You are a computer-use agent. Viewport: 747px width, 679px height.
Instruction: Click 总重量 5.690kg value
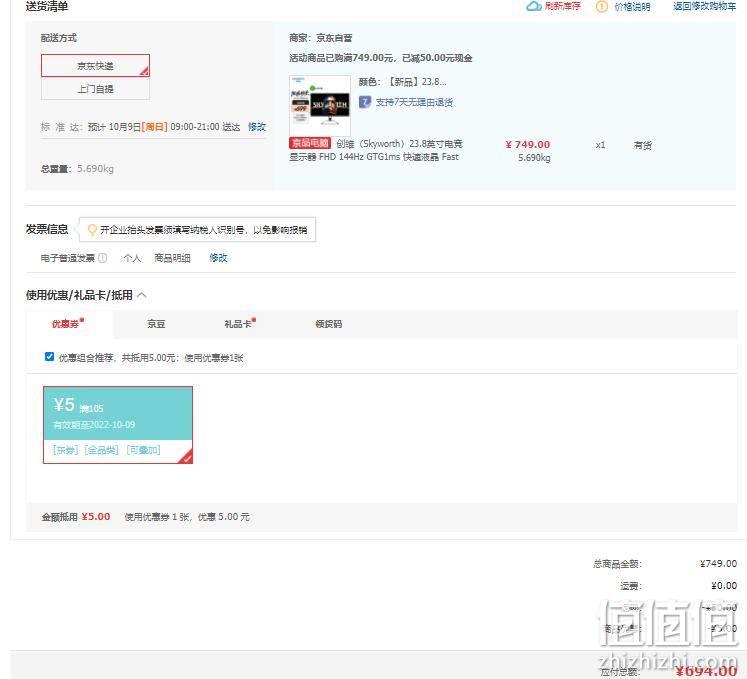(x=95, y=169)
